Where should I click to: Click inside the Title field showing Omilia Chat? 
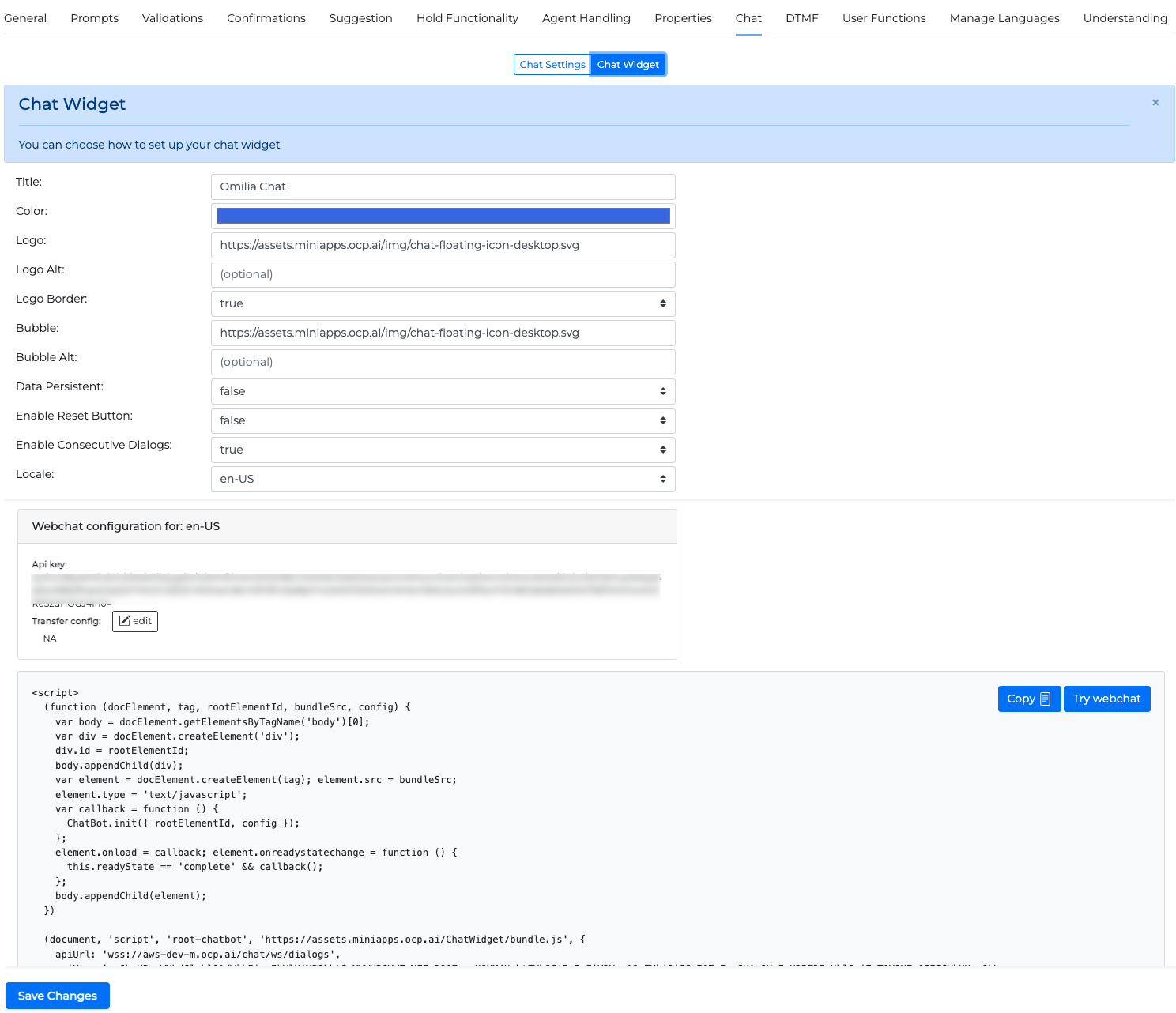point(443,186)
